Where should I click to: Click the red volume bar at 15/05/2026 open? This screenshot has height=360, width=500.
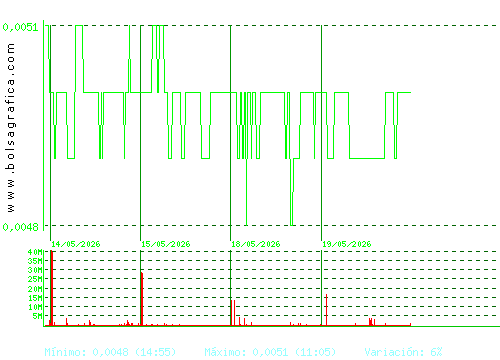142,299
